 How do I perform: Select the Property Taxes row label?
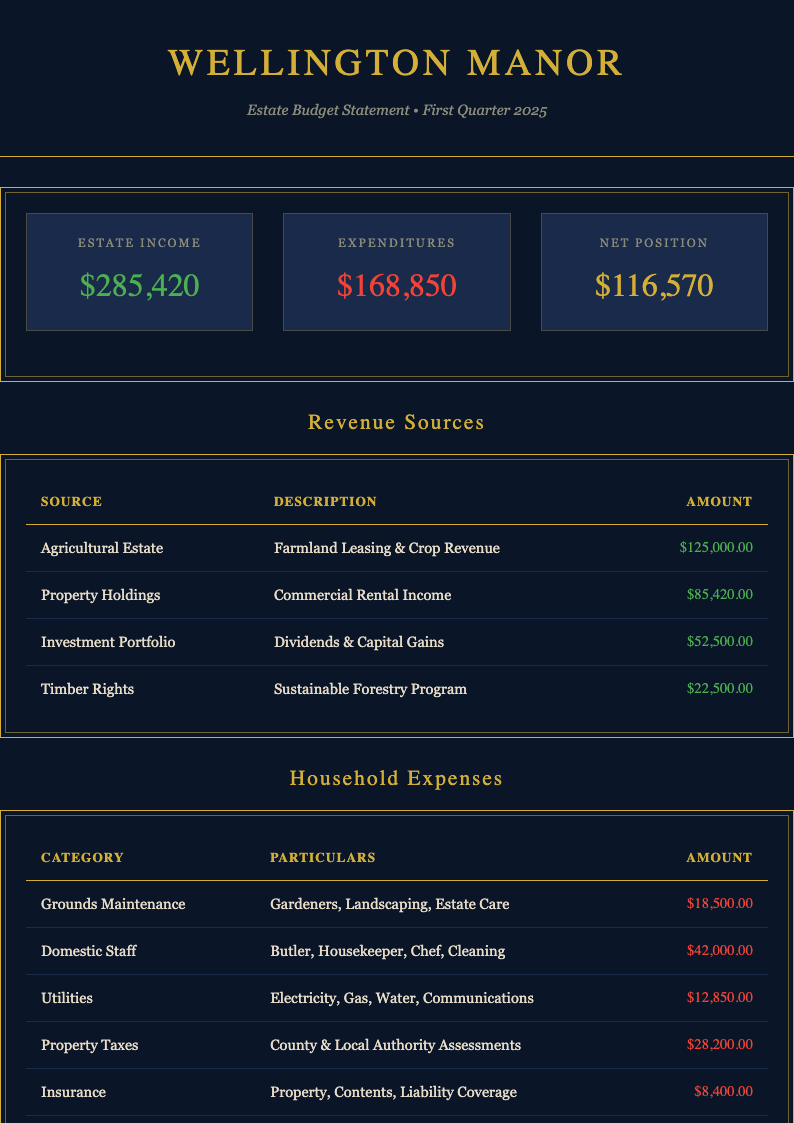coord(89,1045)
